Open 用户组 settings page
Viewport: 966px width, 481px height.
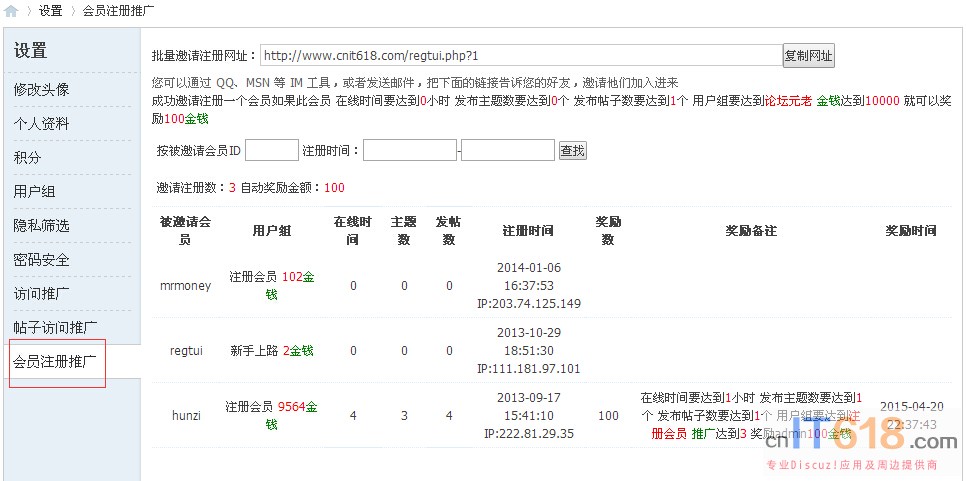coord(34,192)
